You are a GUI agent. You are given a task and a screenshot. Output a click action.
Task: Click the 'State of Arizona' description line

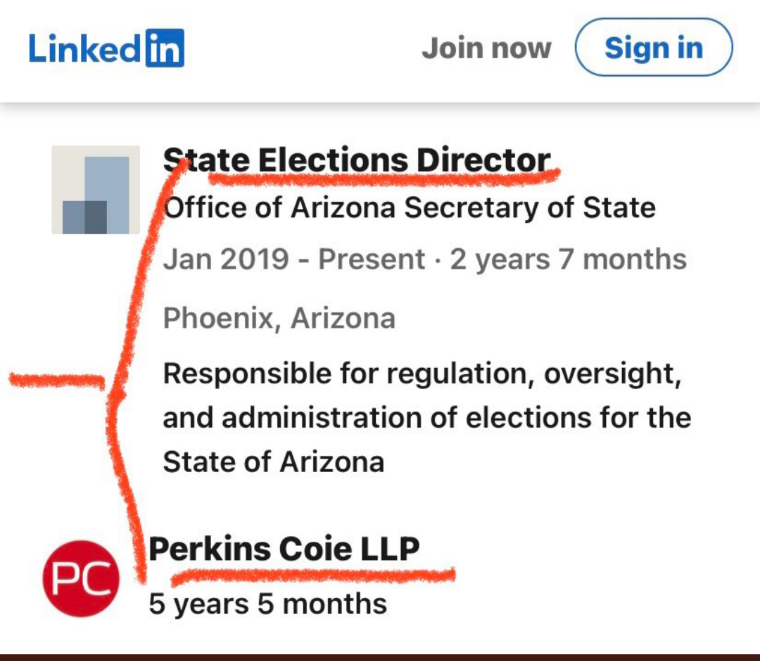point(274,461)
